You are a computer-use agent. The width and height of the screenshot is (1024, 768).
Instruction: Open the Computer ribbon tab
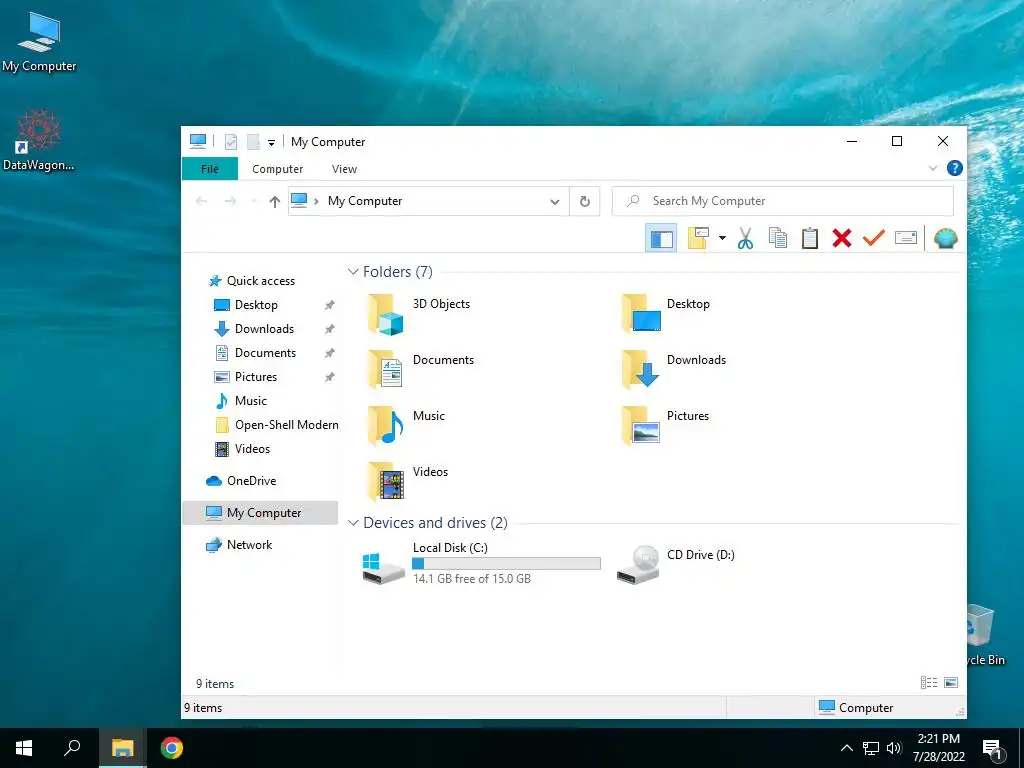pyautogui.click(x=278, y=168)
